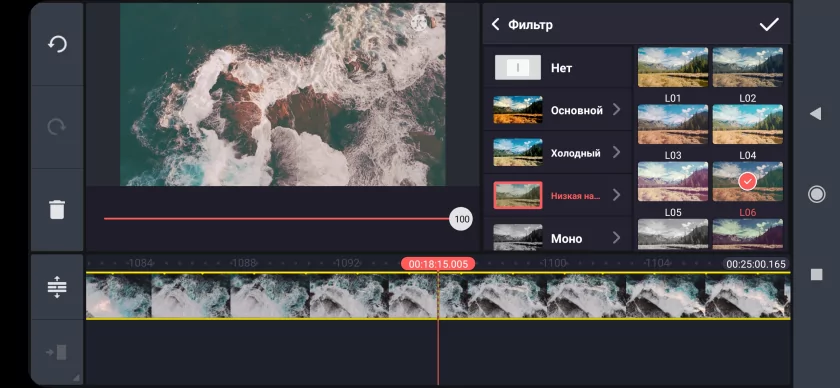The width and height of the screenshot is (840, 388).
Task: Confirm filter with checkmark icon
Action: pos(769,25)
